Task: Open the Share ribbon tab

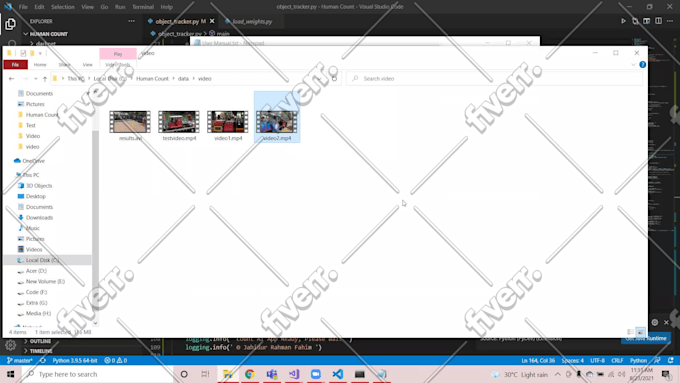Action: [x=64, y=64]
